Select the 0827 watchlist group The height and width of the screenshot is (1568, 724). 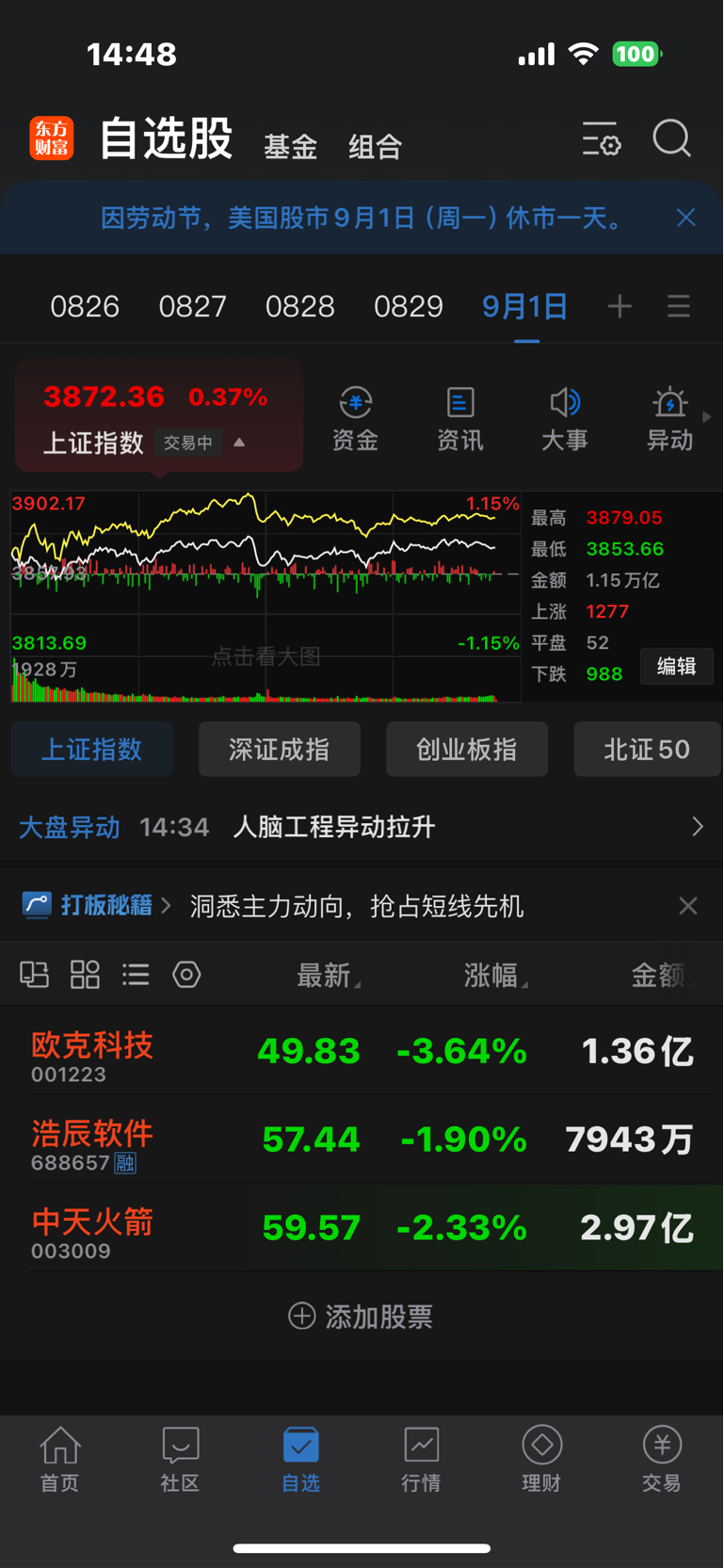(x=192, y=306)
